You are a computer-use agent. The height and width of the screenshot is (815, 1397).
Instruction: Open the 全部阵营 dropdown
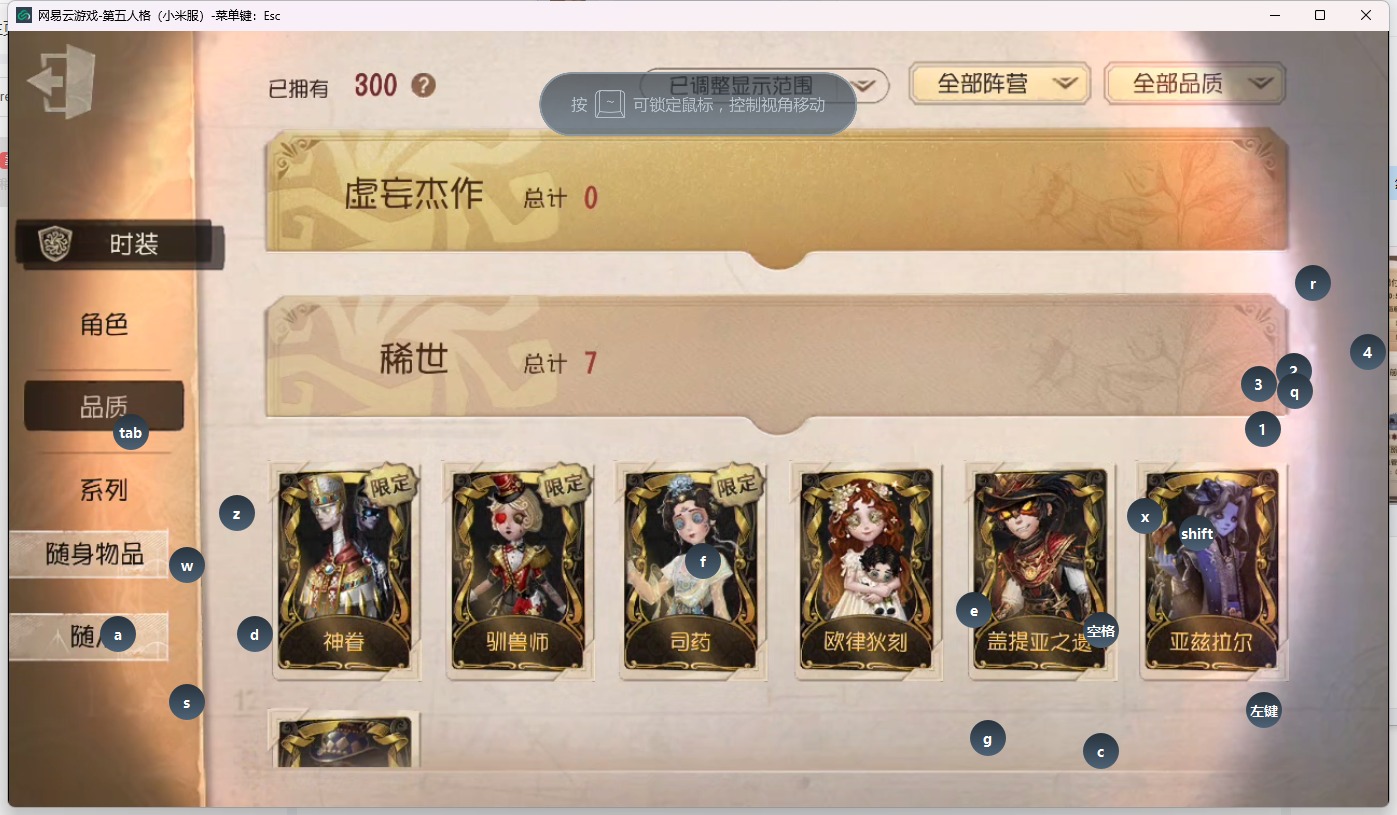click(x=999, y=84)
